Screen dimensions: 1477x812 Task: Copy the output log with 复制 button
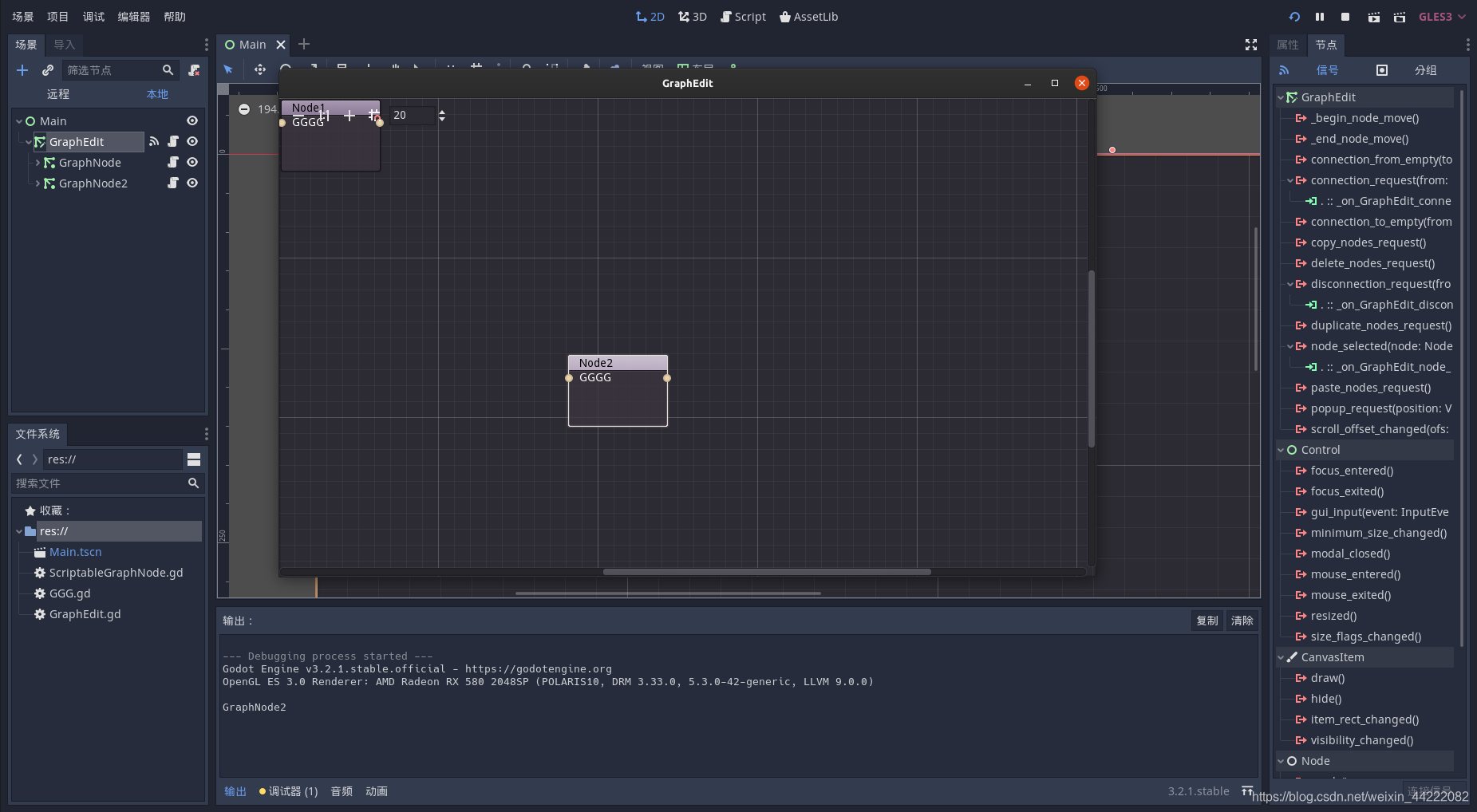1207,621
